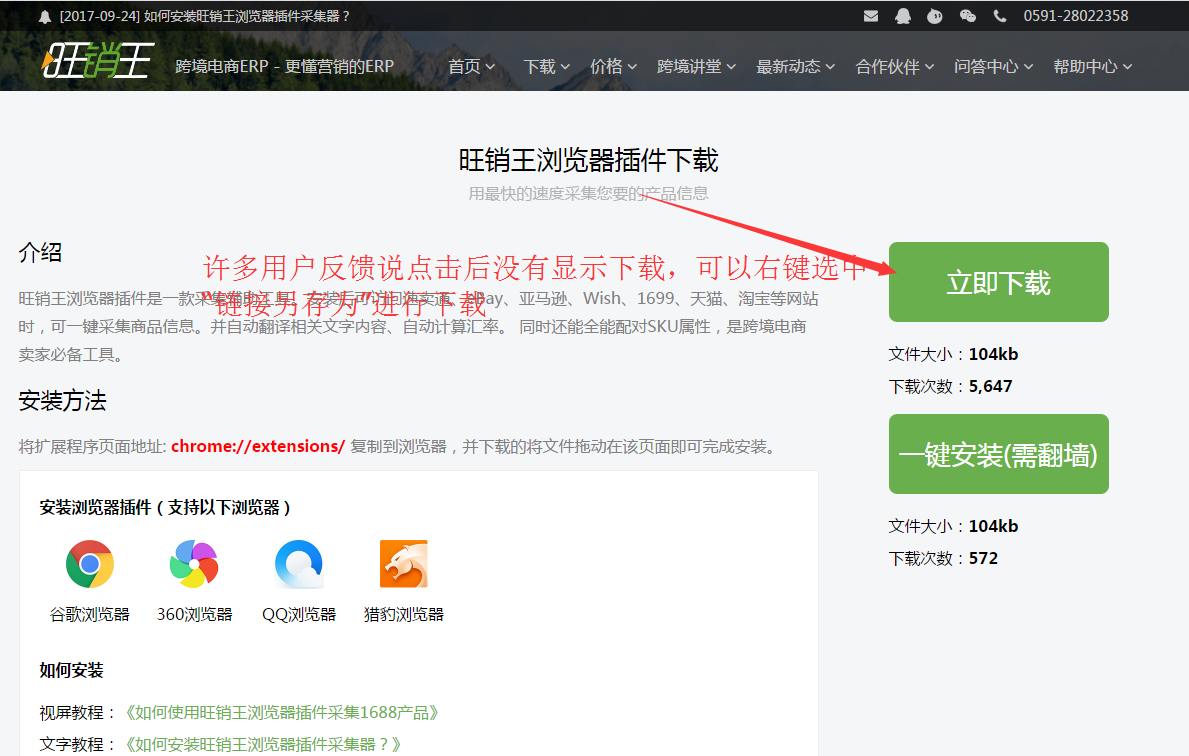Click the 安装方法 heading
The width and height of the screenshot is (1189, 756).
click(x=62, y=400)
